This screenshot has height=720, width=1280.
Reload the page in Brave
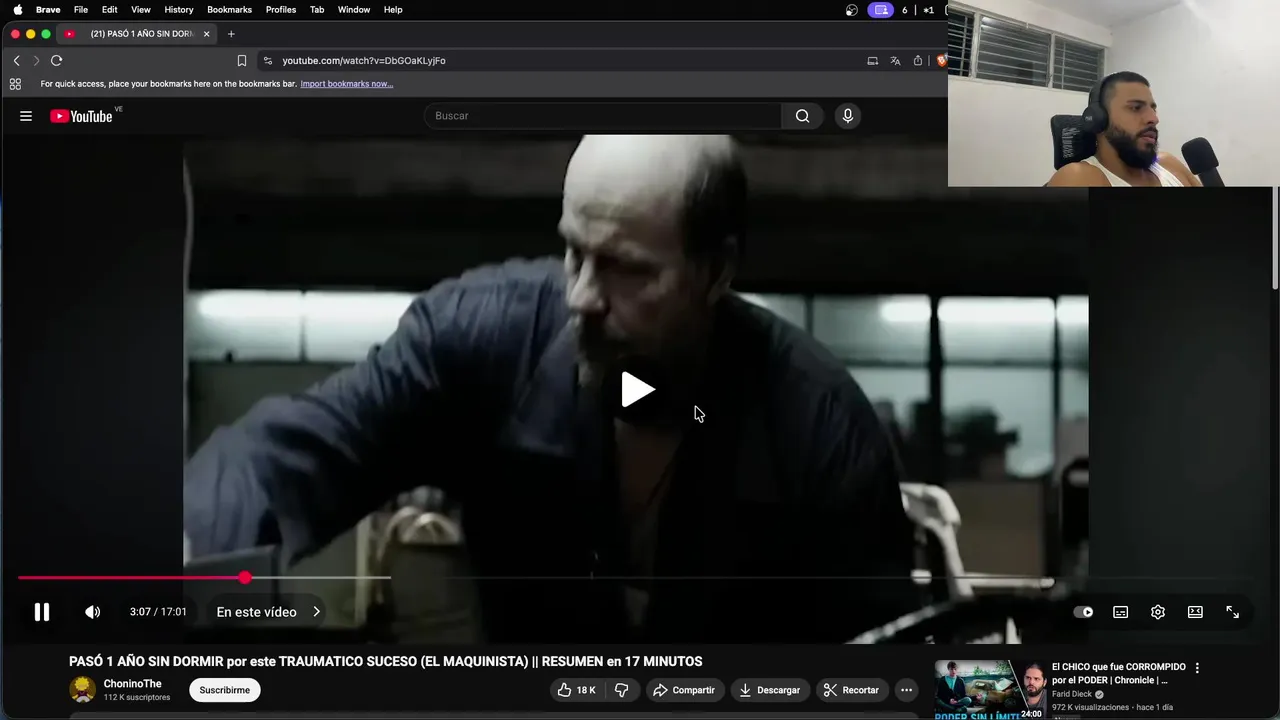(57, 61)
